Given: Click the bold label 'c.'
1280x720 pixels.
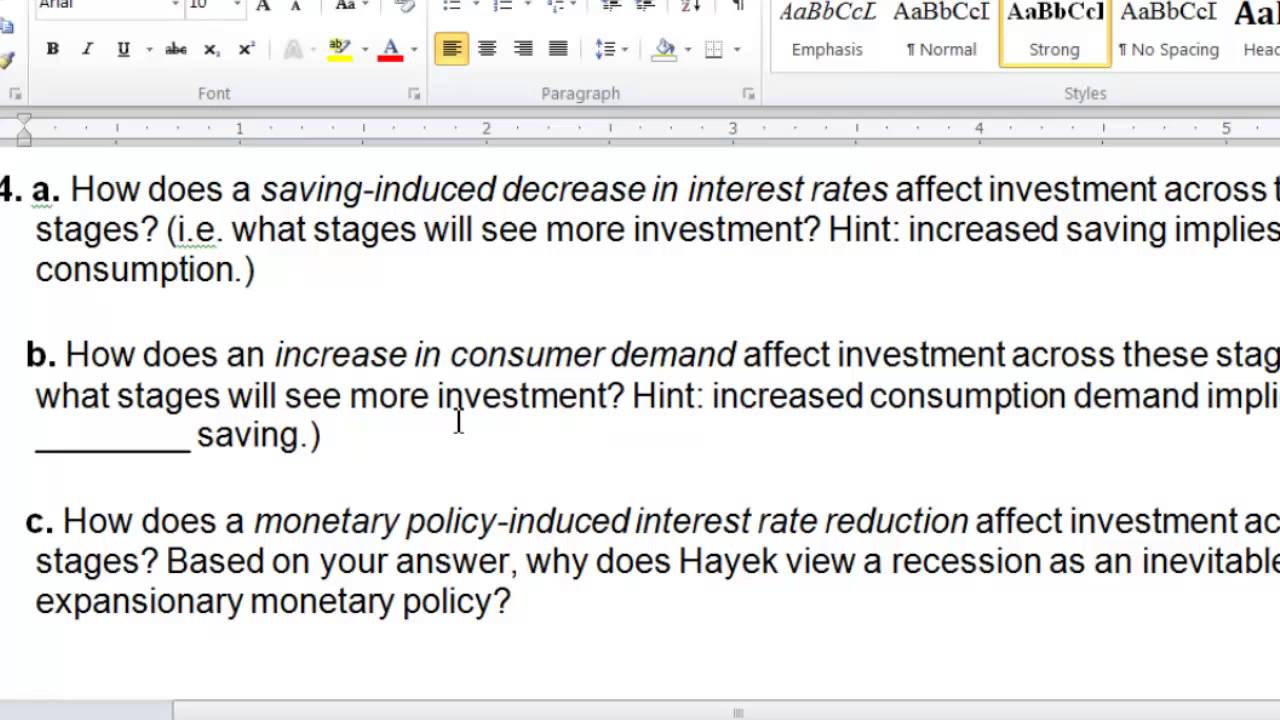Looking at the screenshot, I should pos(39,521).
